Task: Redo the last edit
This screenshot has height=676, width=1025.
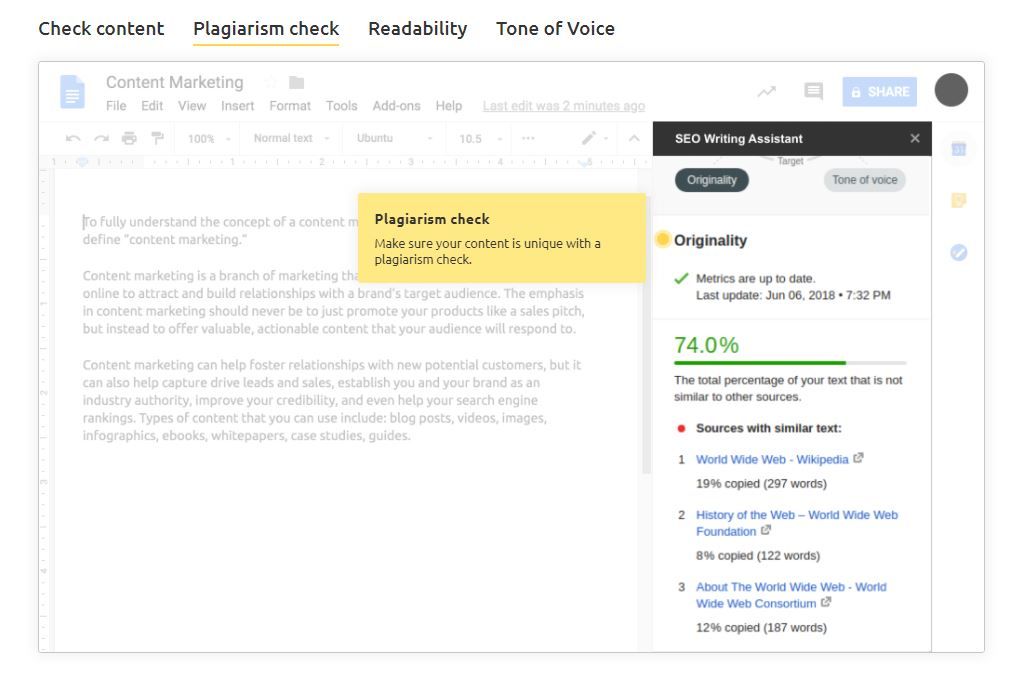Action: pyautogui.click(x=101, y=139)
